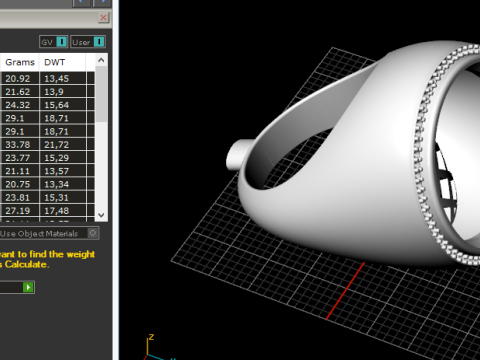The image size is (480, 360).
Task: Toggle the GV materials switch
Action: coord(54,42)
